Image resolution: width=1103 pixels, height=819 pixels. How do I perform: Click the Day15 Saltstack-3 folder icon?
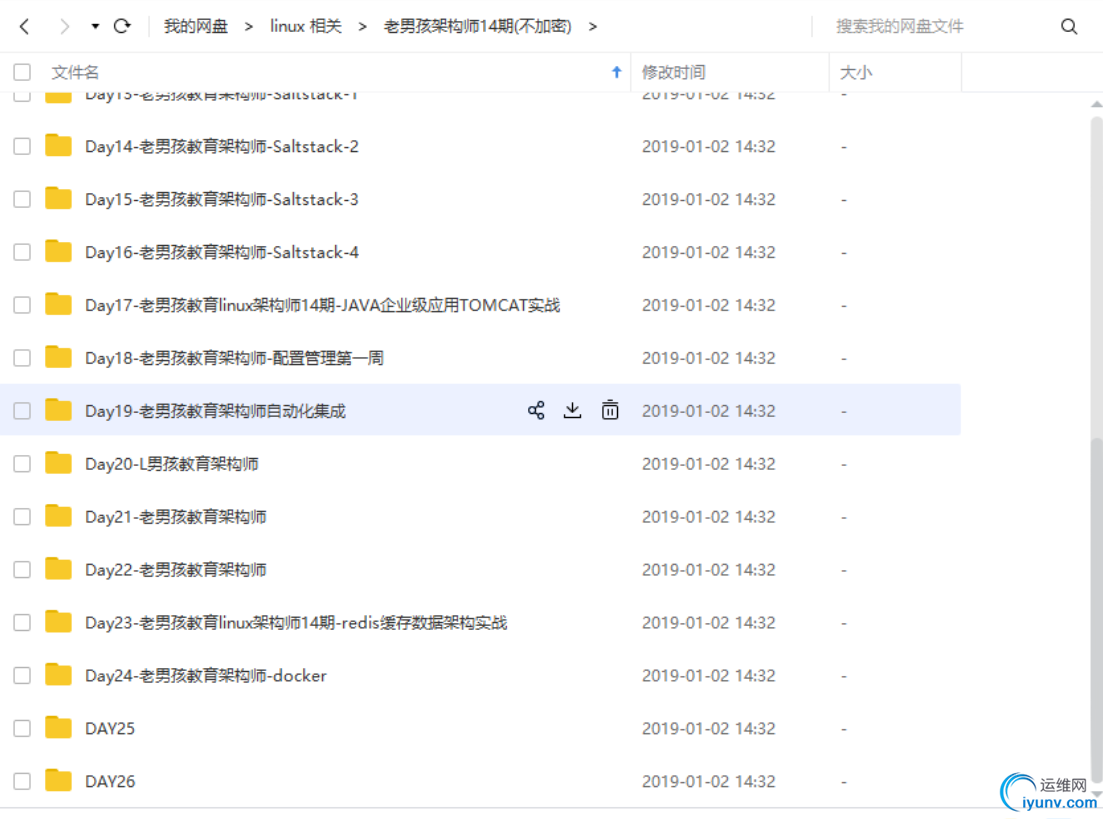[58, 198]
